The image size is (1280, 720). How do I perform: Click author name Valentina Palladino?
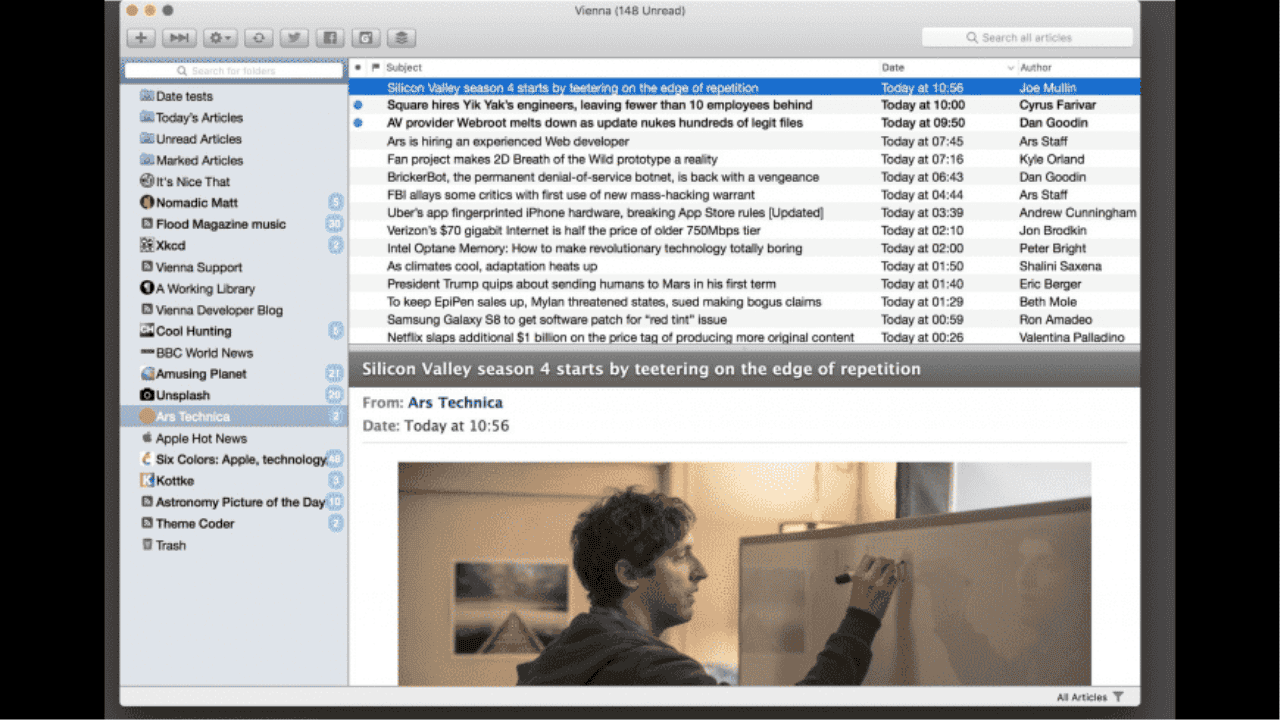1072,338
